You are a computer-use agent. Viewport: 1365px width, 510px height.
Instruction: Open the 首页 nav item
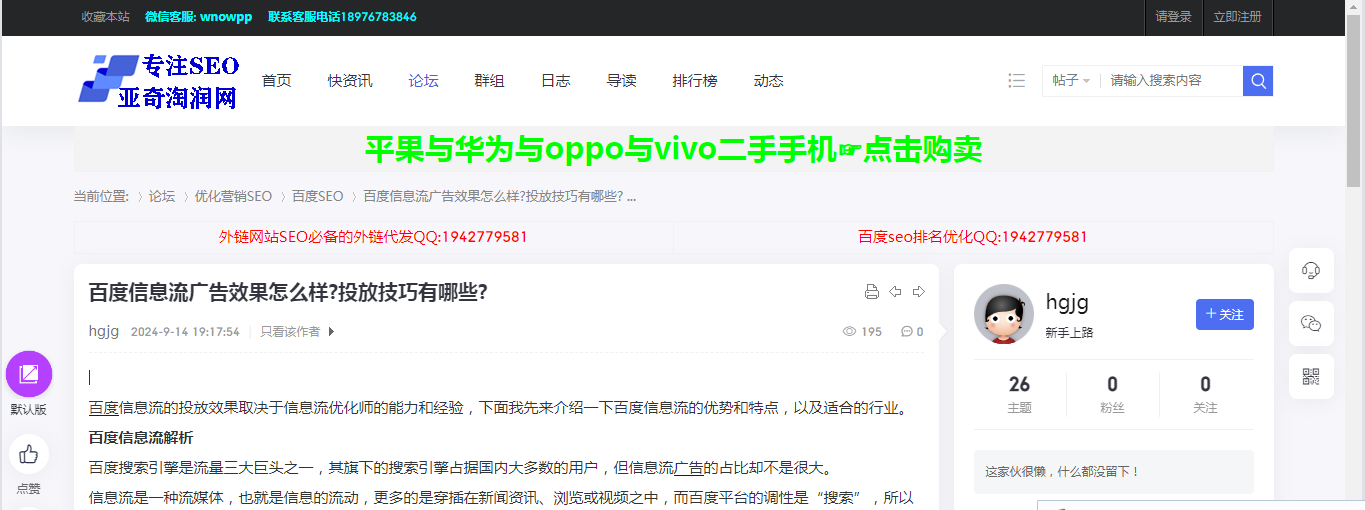coord(277,81)
